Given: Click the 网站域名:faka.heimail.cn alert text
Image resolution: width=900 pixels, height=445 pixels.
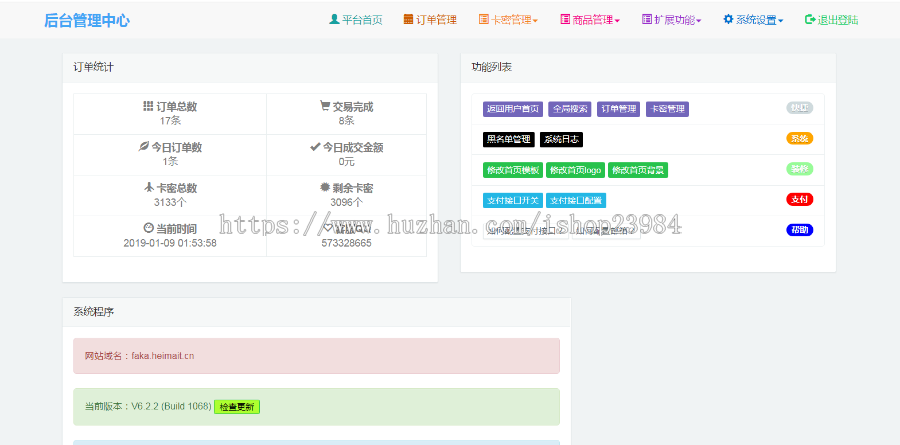Looking at the screenshot, I should click(x=139, y=356).
